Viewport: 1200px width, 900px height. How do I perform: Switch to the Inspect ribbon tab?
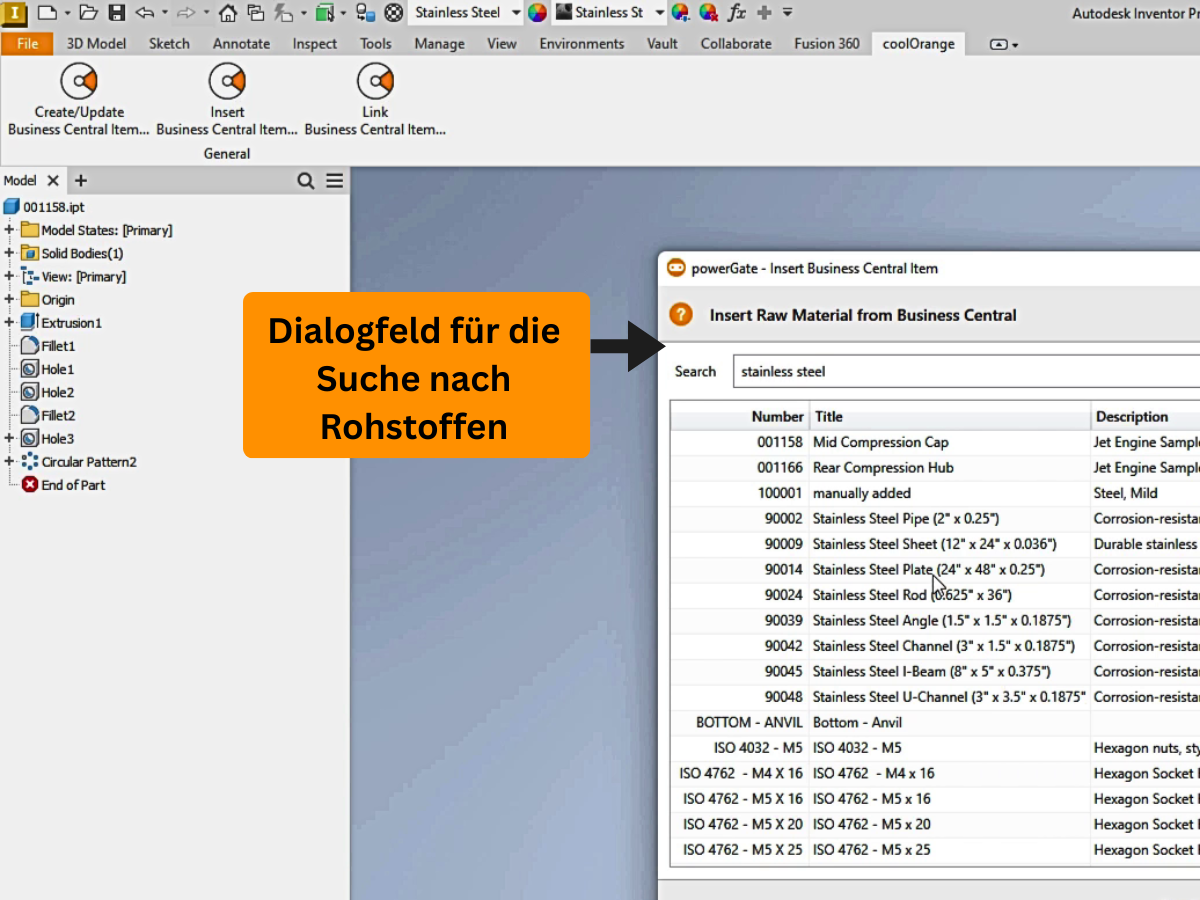[x=315, y=43]
